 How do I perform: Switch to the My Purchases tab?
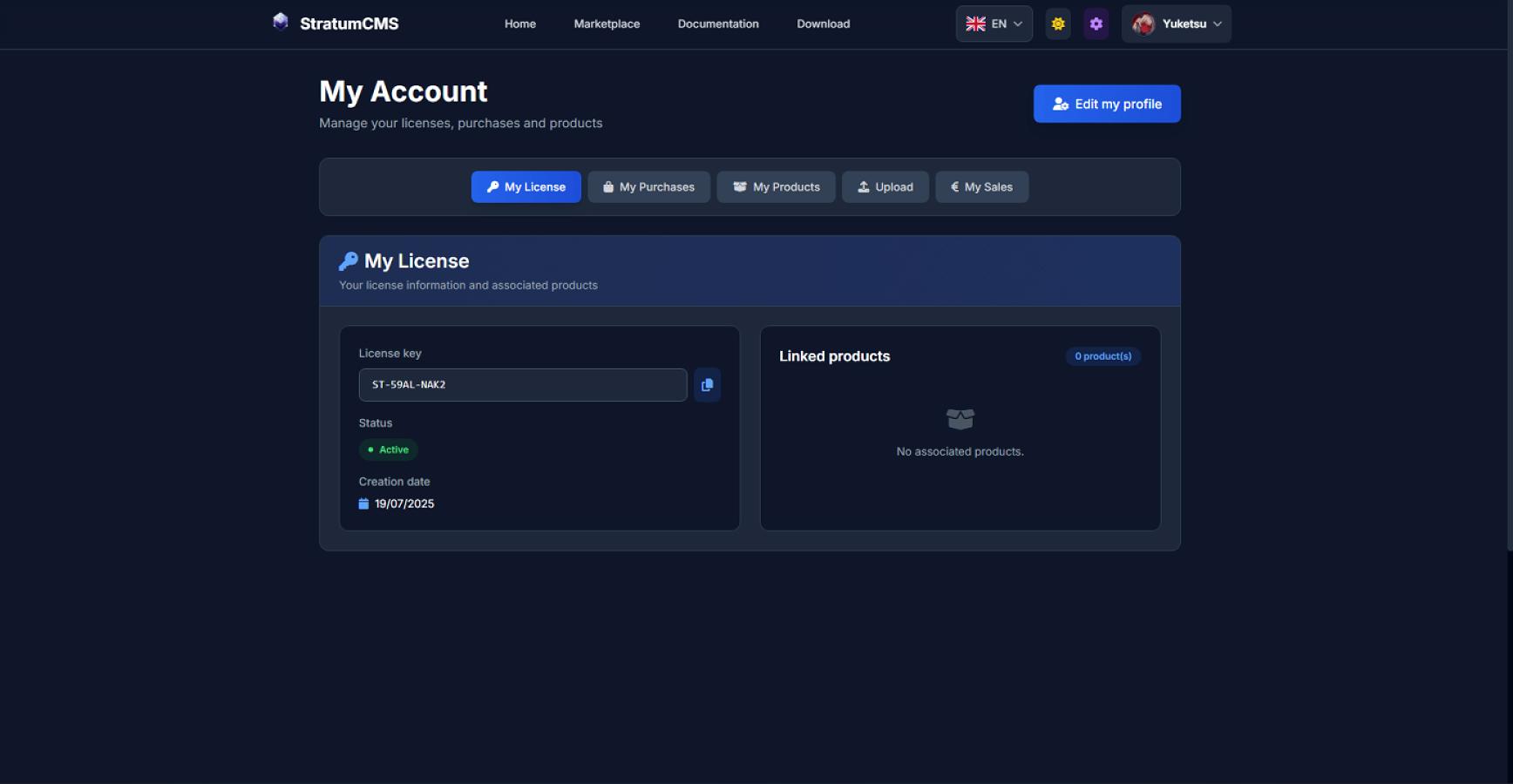click(x=648, y=187)
